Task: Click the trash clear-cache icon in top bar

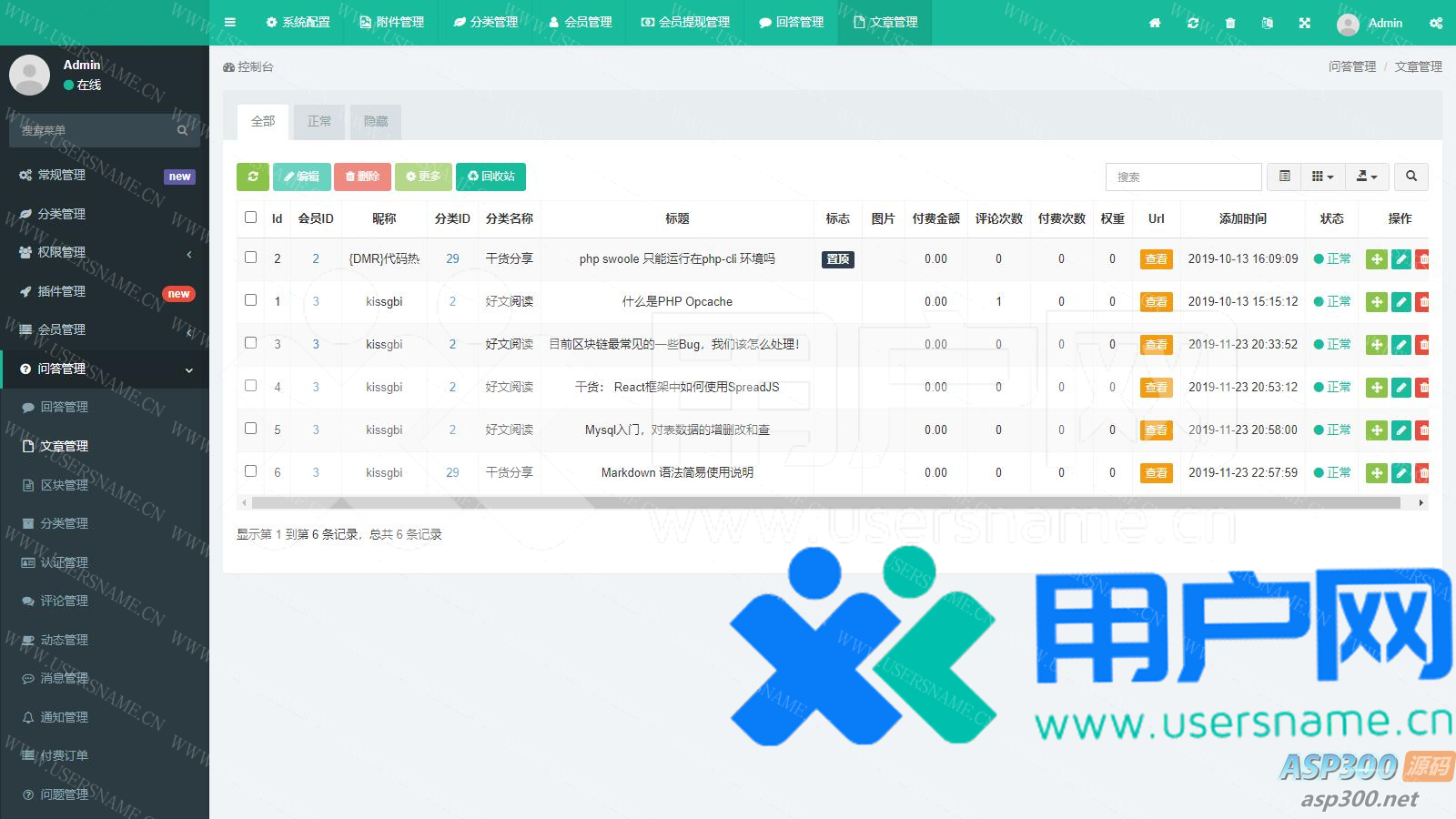Action: point(1230,23)
